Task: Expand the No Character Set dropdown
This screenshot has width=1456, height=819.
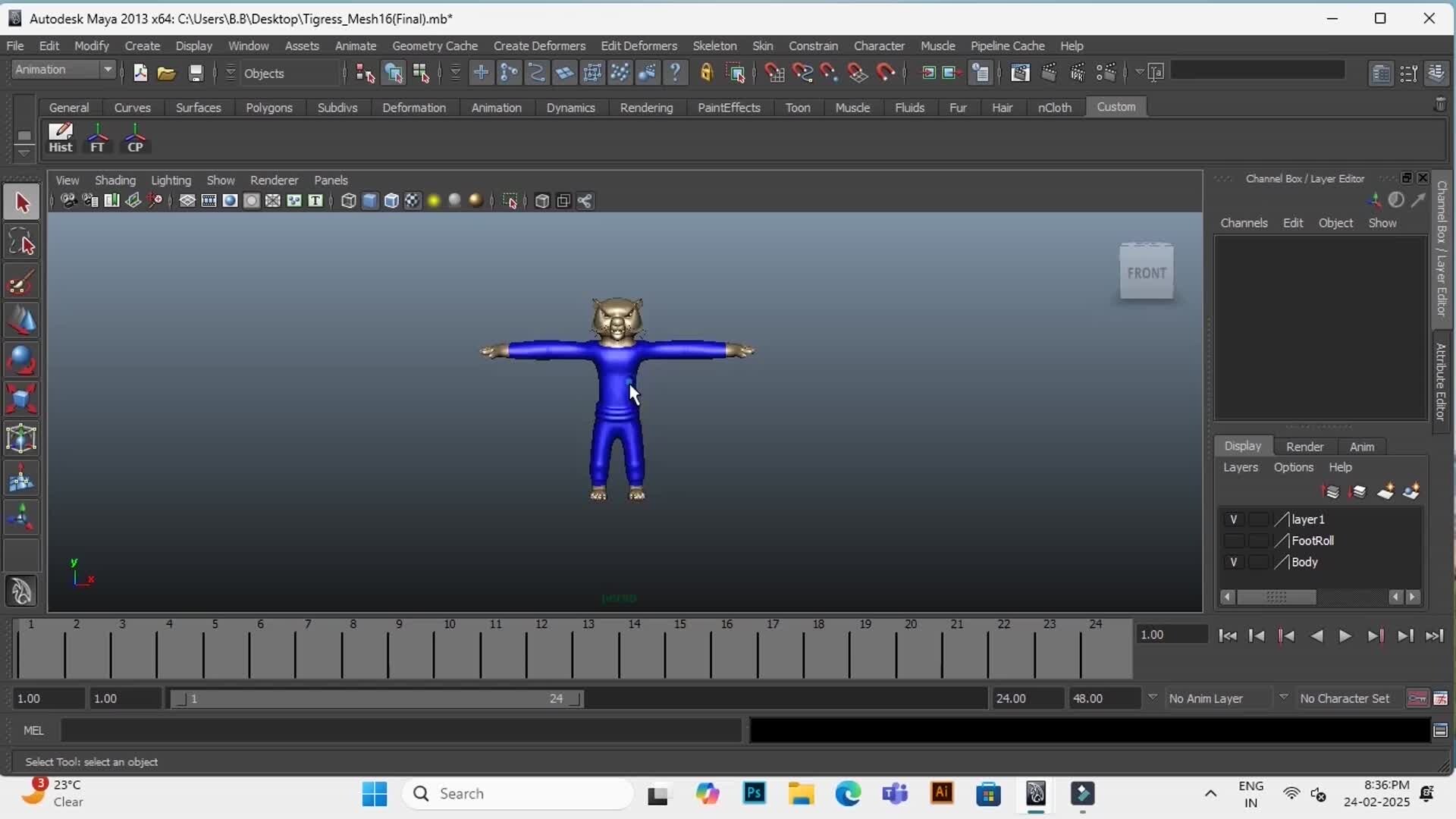Action: (x=1283, y=698)
